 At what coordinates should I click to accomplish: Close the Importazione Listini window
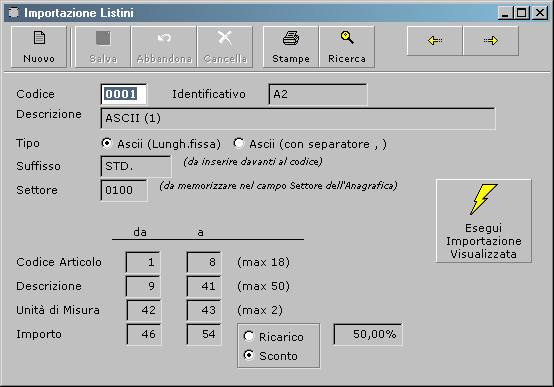pyautogui.click(x=540, y=13)
